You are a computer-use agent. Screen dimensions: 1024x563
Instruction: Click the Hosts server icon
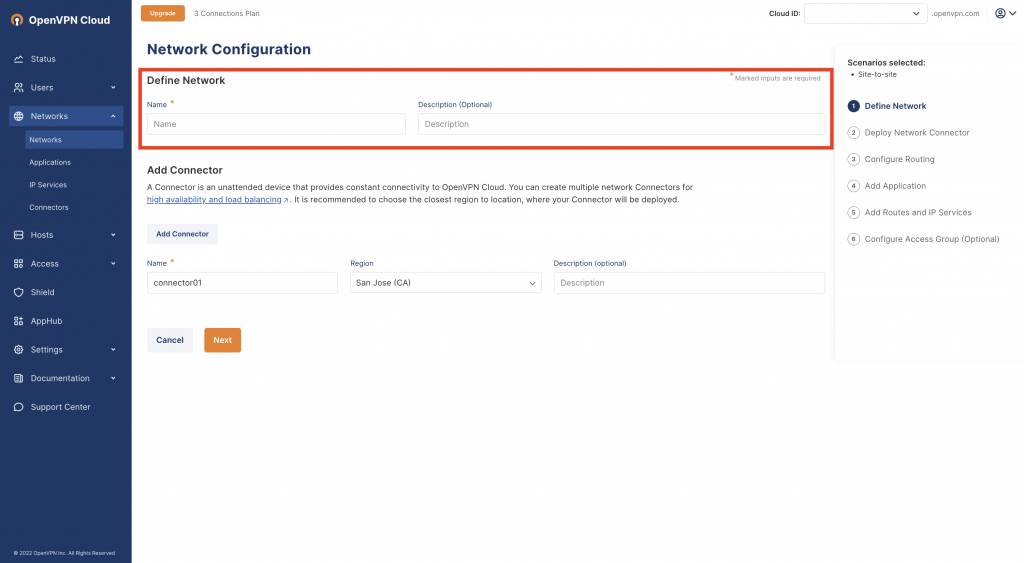[18, 235]
